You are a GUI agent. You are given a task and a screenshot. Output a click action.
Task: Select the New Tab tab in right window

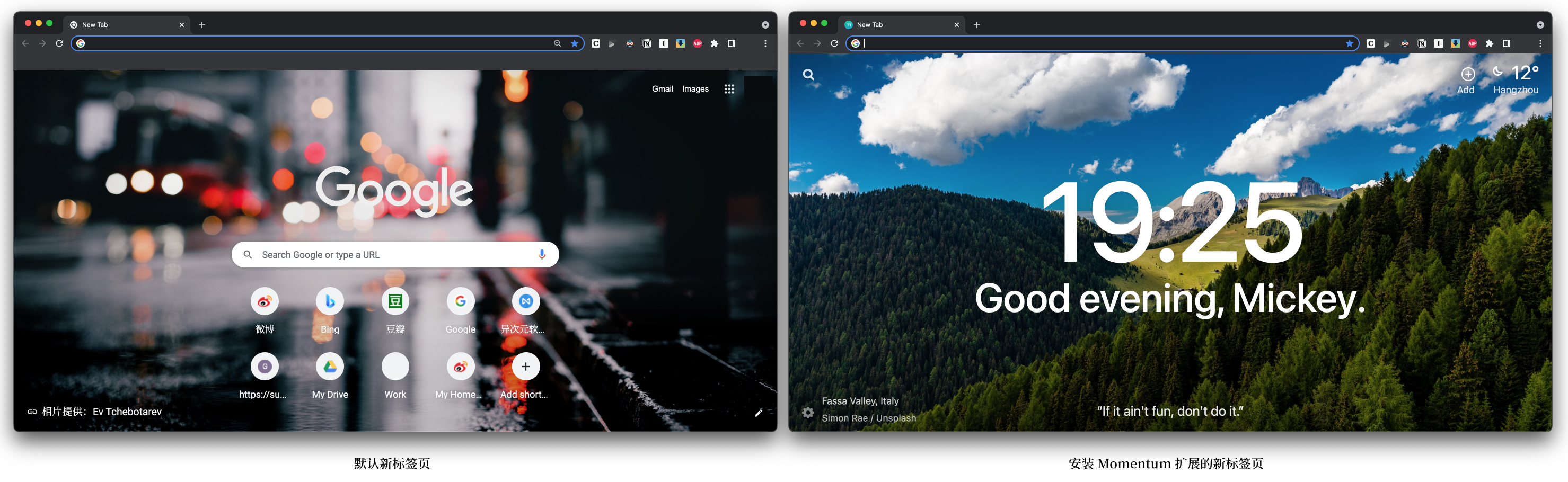(x=902, y=25)
